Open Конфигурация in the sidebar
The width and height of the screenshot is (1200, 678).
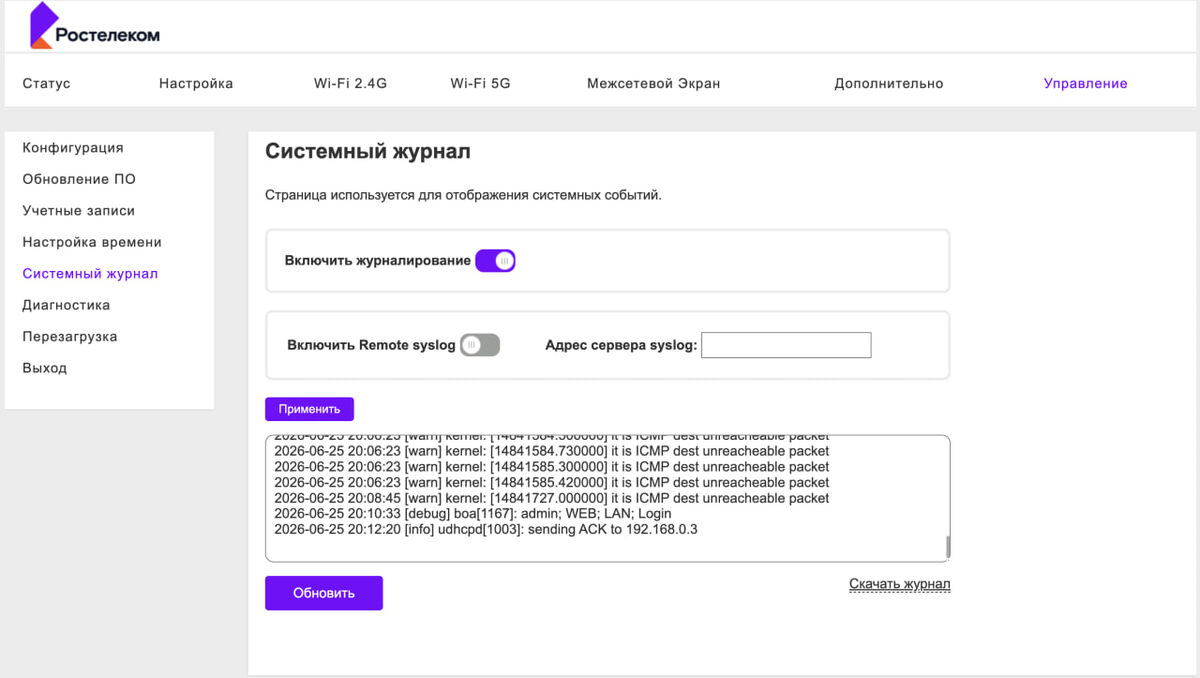pyautogui.click(x=73, y=148)
